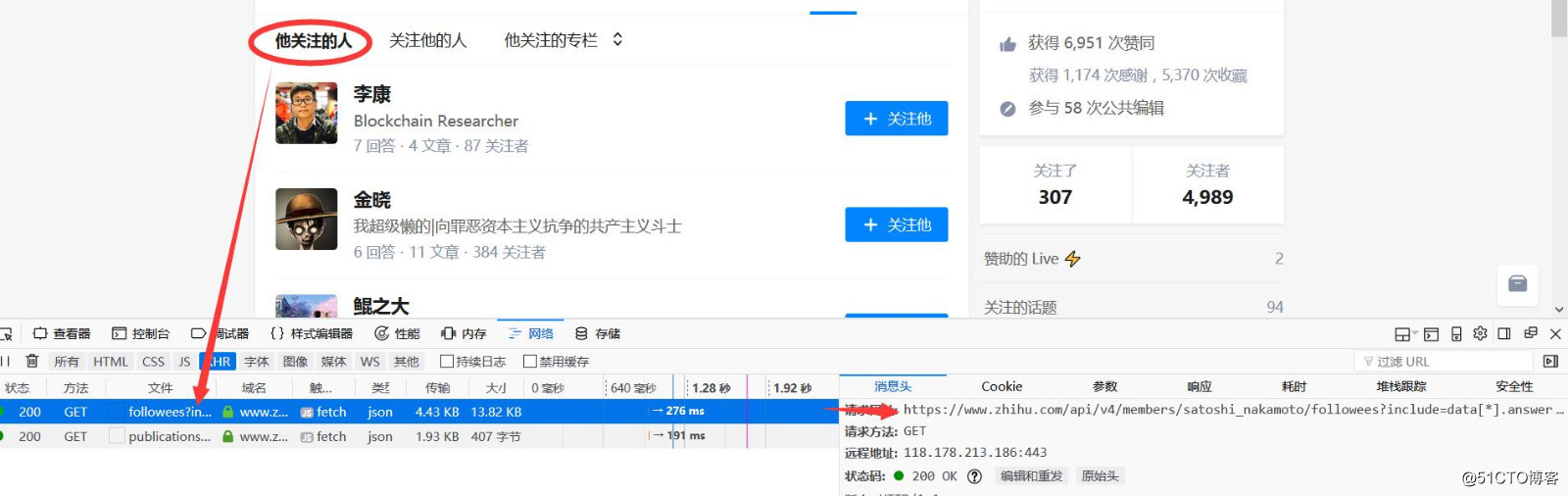This screenshot has width=1568, height=496.
Task: Switch to the 耗时 timings tab
Action: pyautogui.click(x=1294, y=386)
